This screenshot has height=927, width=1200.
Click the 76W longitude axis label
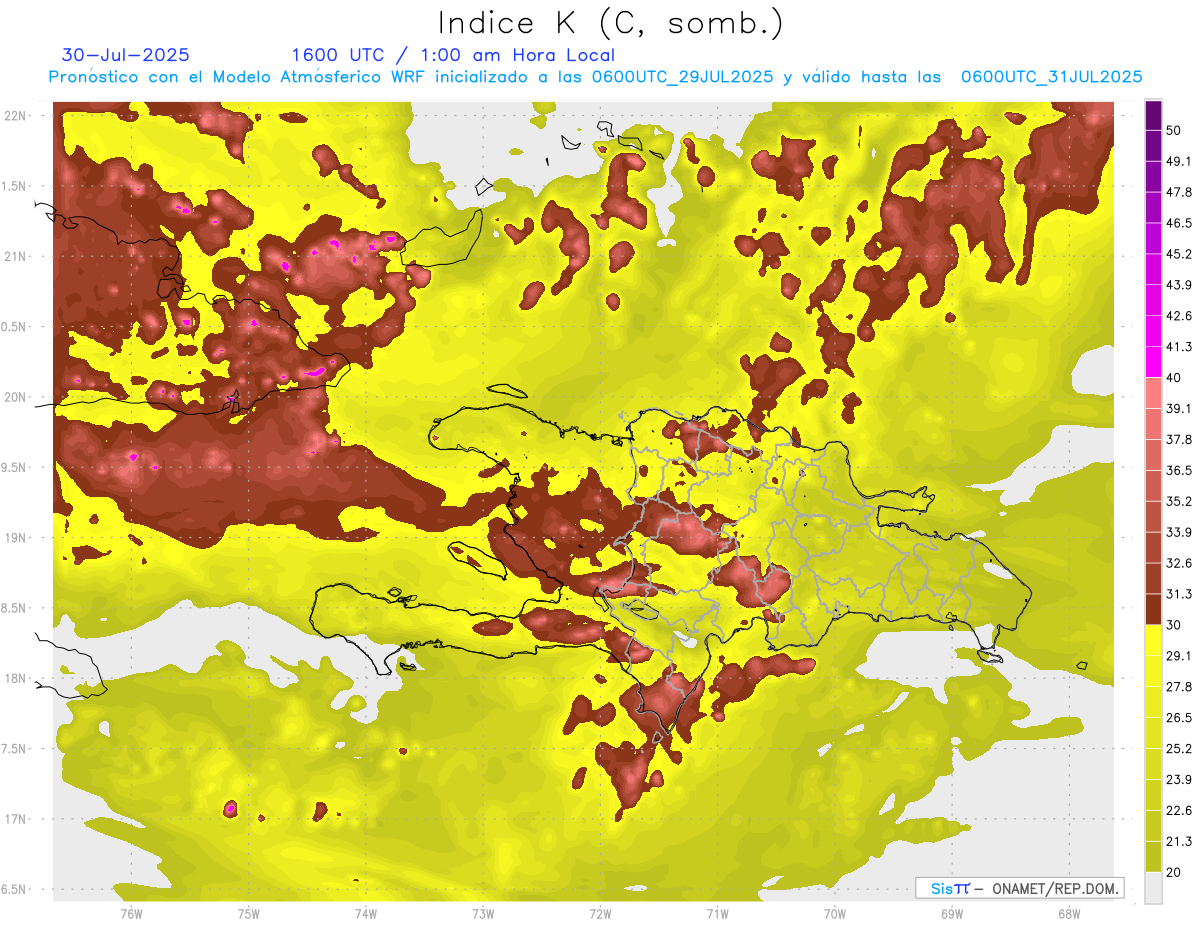pyautogui.click(x=131, y=914)
